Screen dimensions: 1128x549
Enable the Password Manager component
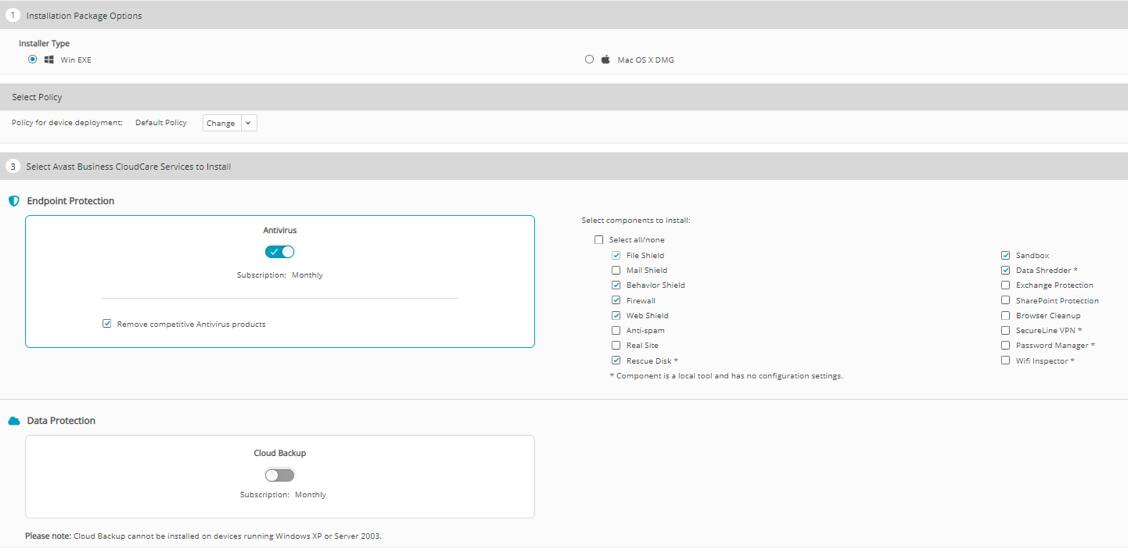tap(1006, 345)
